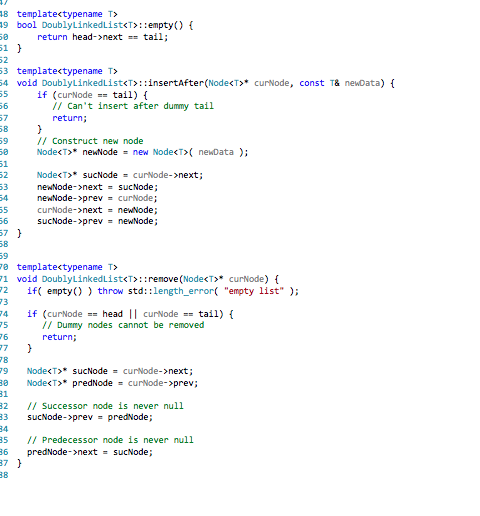Screen dimensions: 480x516
Task: Click comment '// Predecessor node is never null'
Action: [110, 440]
